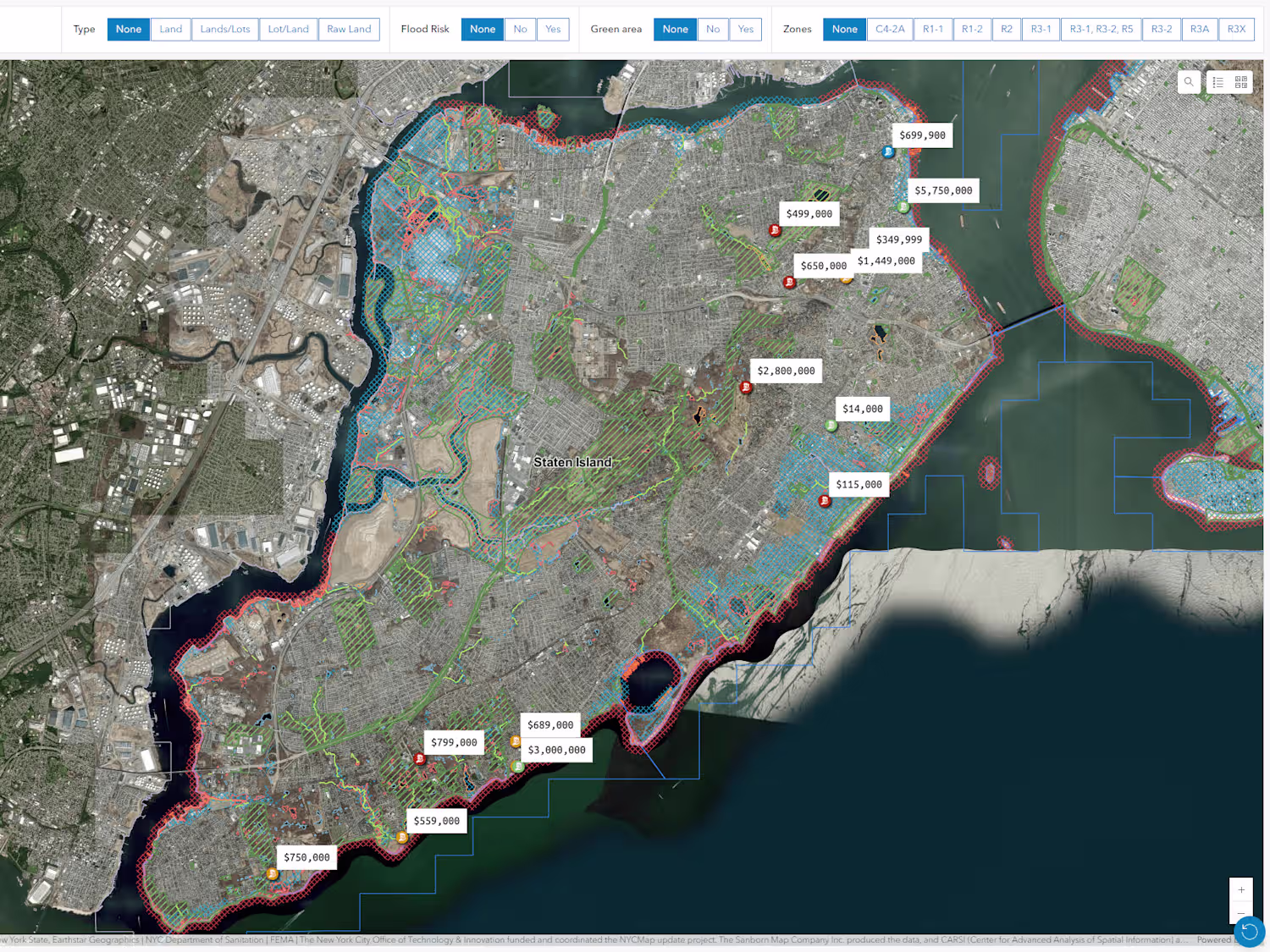Click the red marker at $2,800,000 listing

point(746,388)
